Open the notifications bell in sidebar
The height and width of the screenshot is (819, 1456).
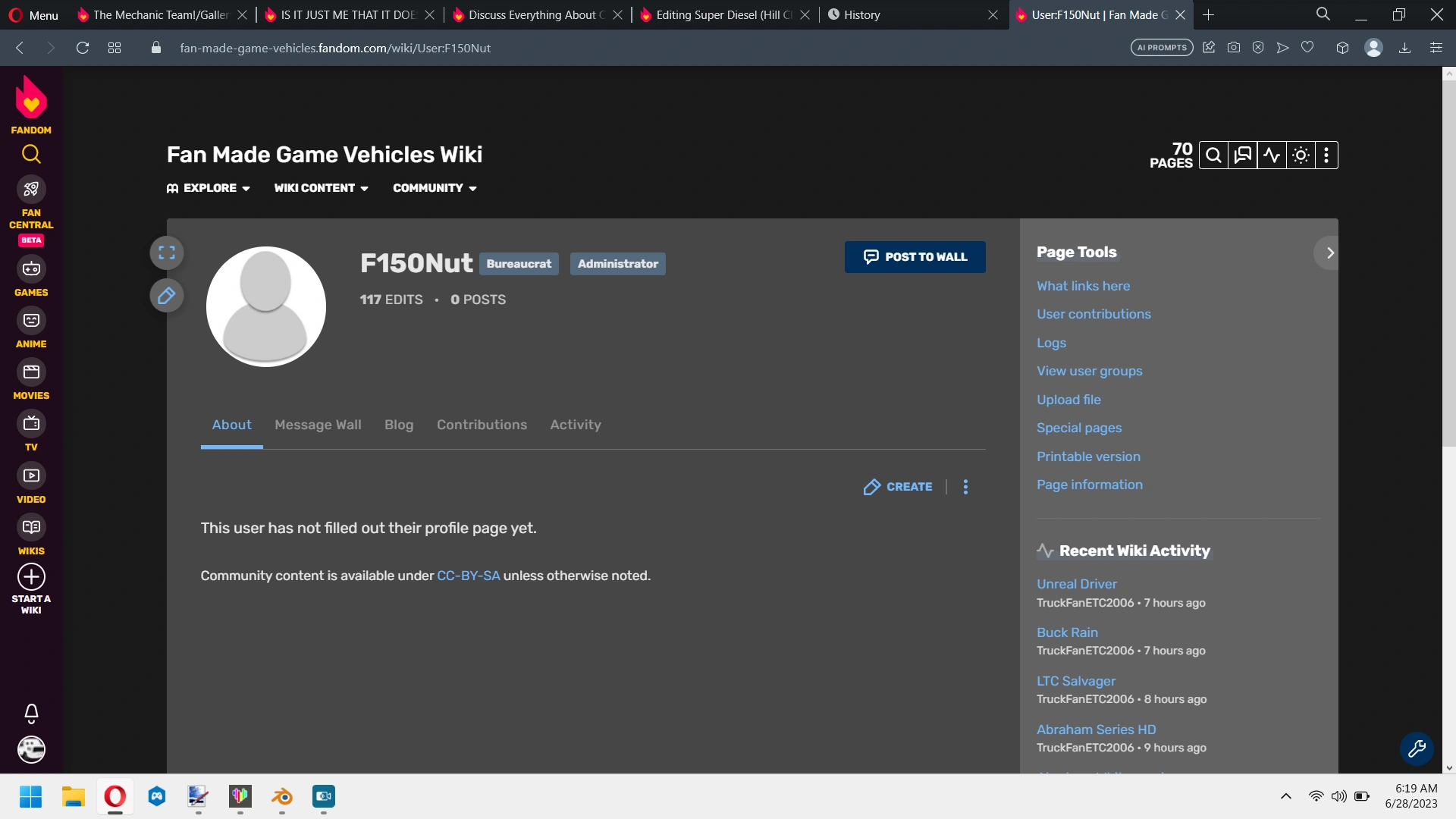pyautogui.click(x=31, y=713)
